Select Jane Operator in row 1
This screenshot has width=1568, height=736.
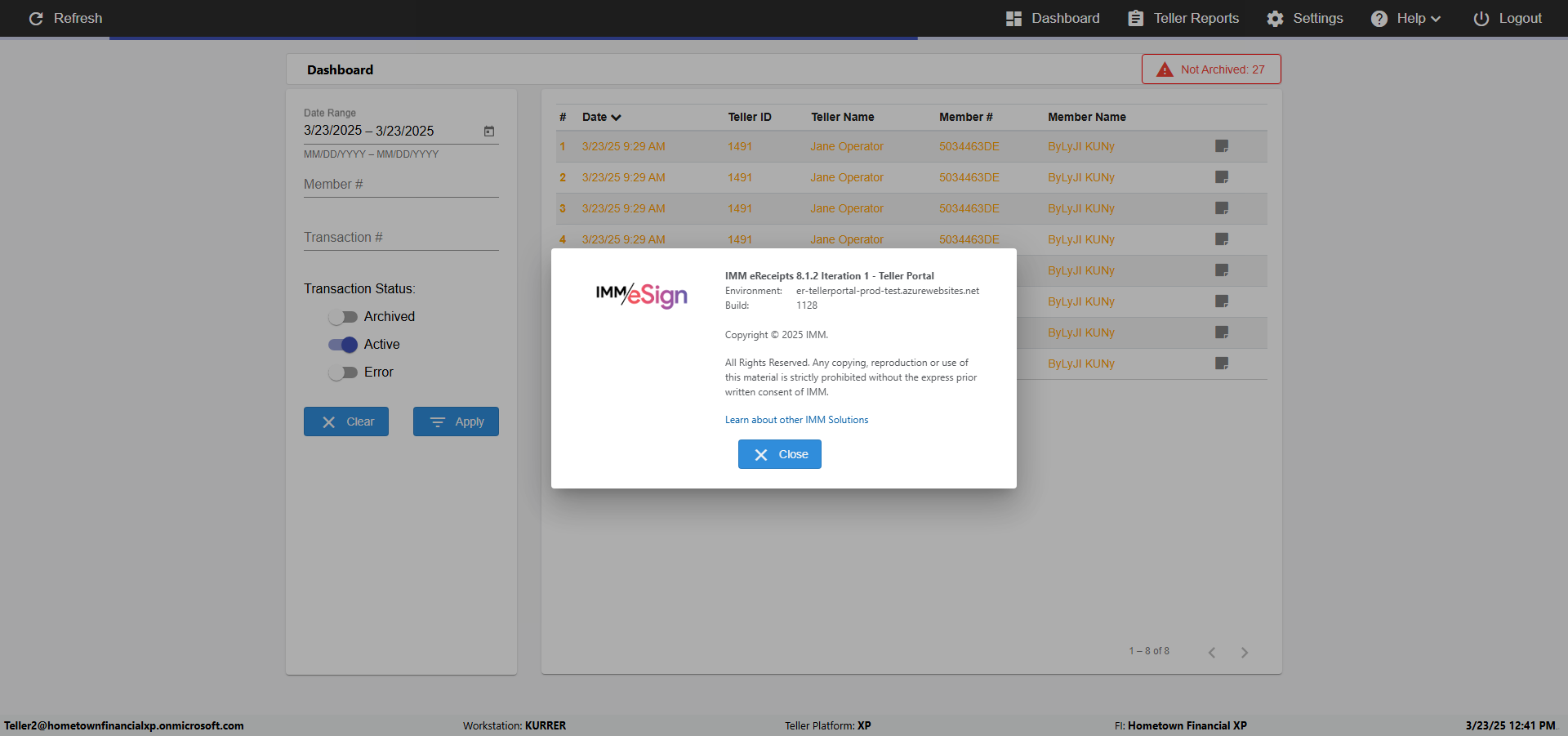point(847,146)
